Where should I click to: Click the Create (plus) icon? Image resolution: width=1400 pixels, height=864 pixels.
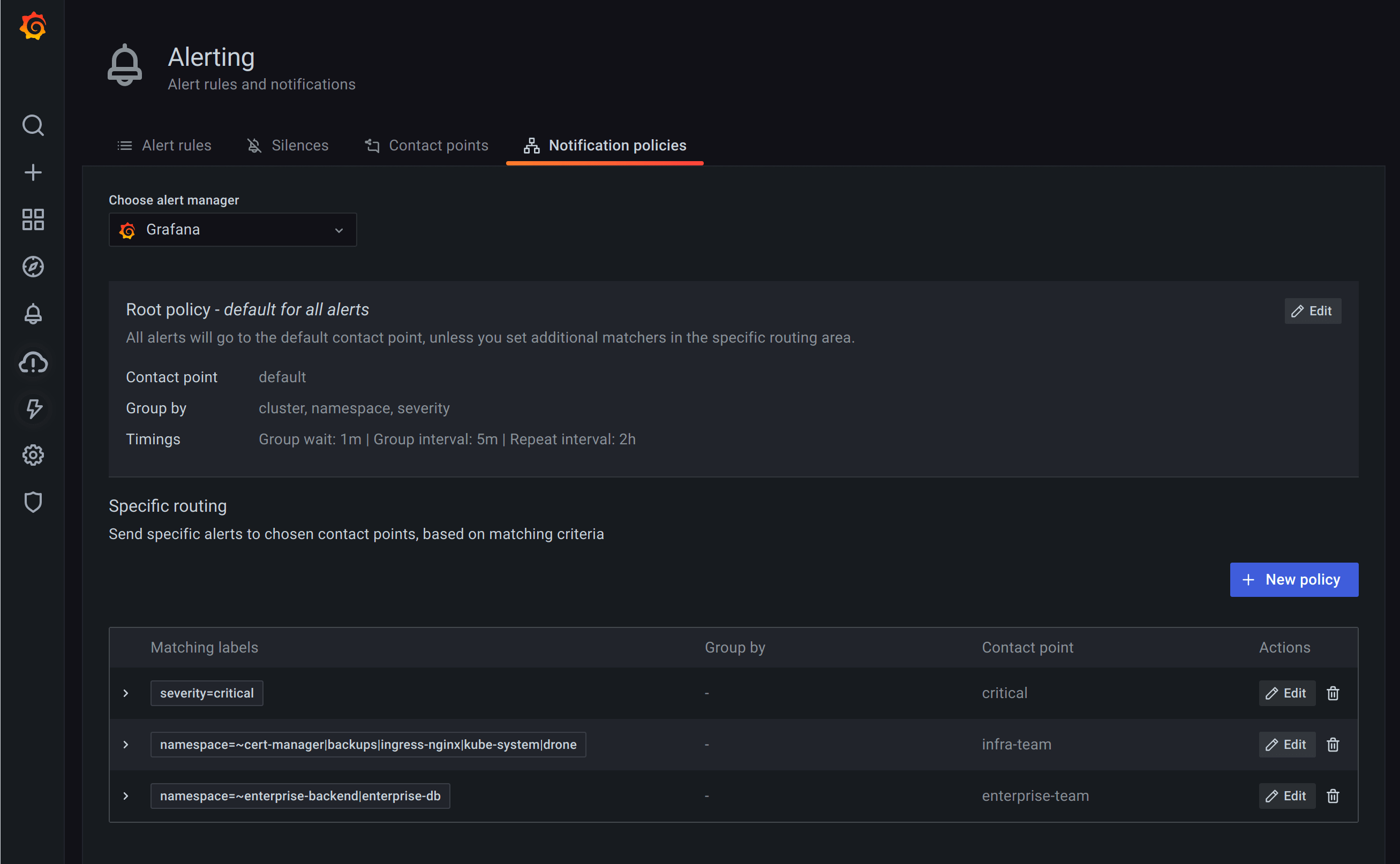(33, 172)
